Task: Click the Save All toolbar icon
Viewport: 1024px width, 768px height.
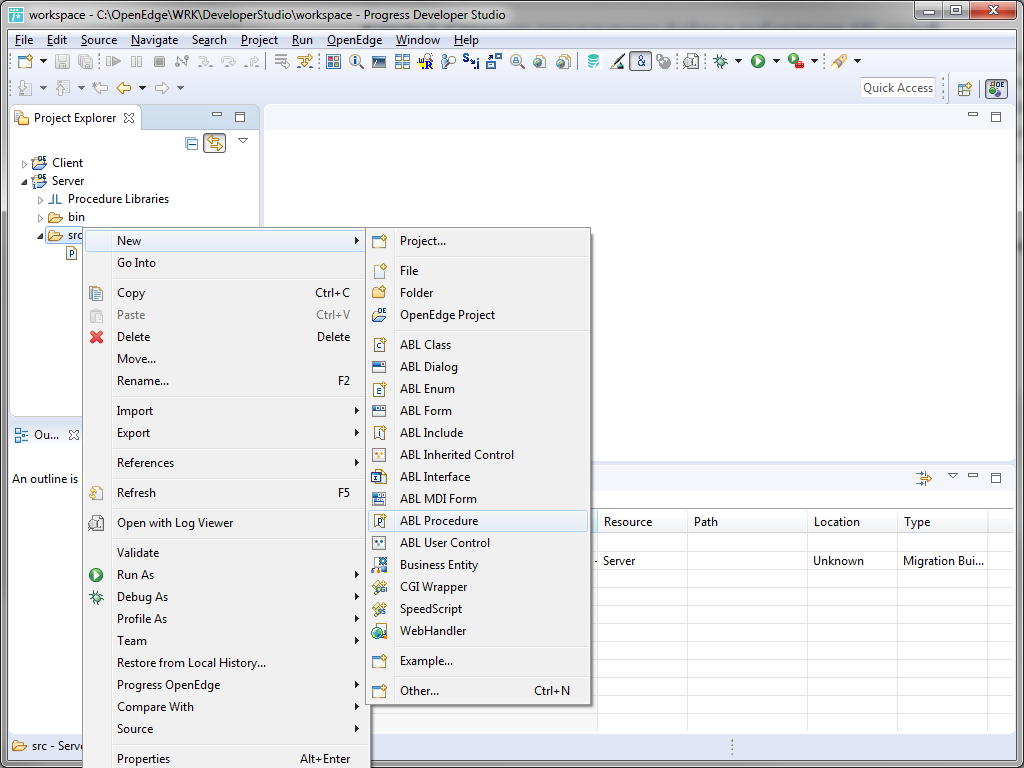Action: (86, 61)
